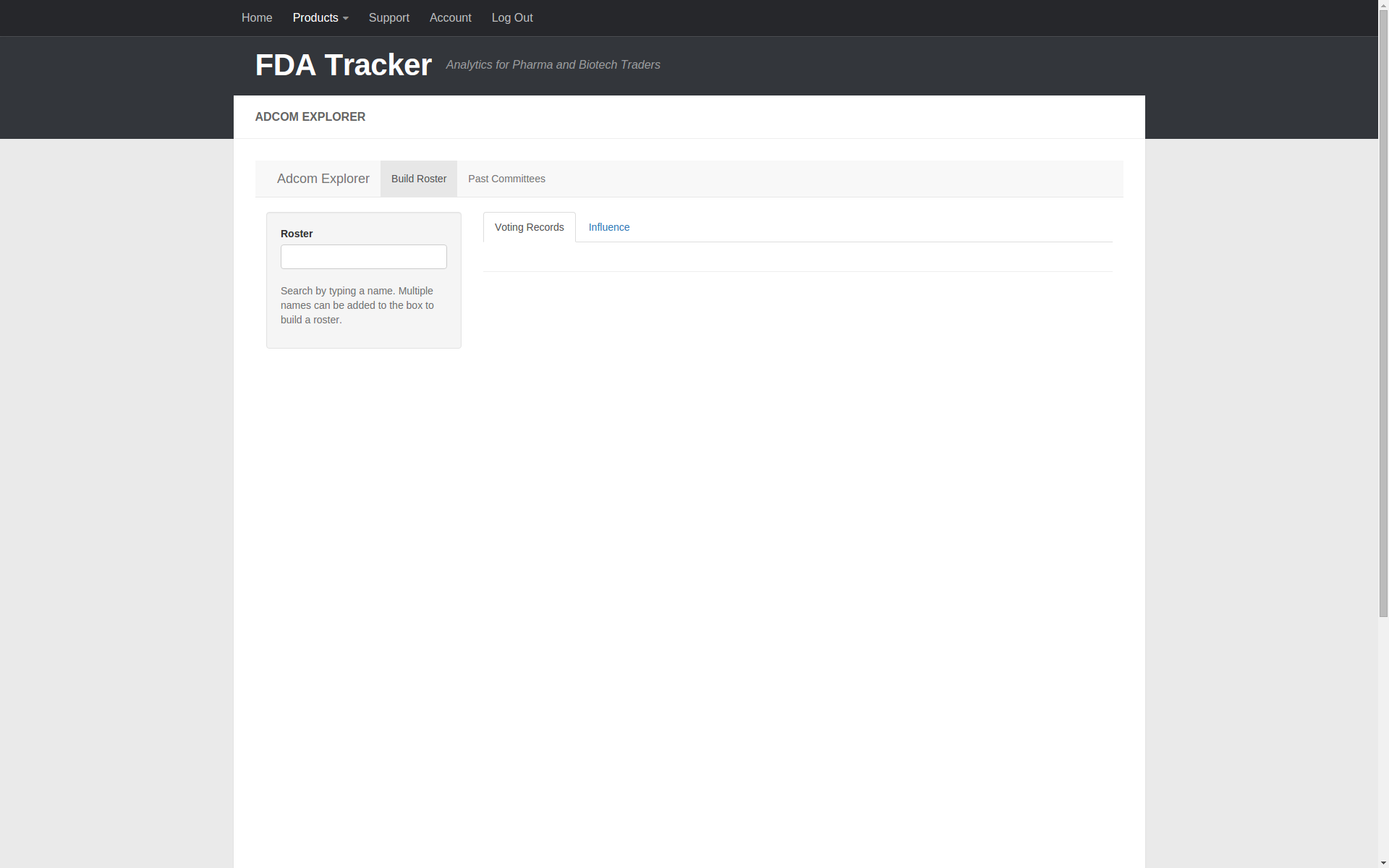Open the Support page

pos(388,18)
